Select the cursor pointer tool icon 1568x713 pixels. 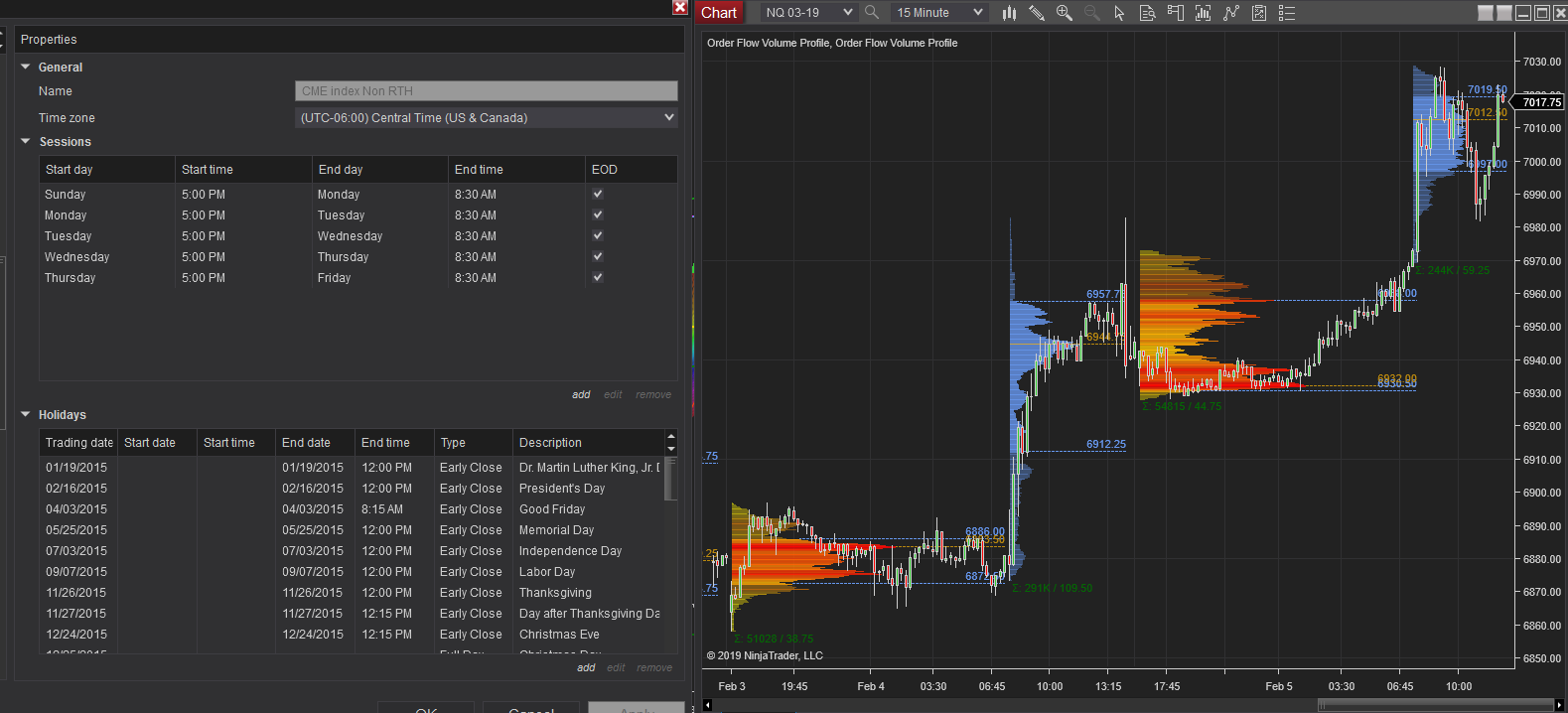click(1119, 13)
